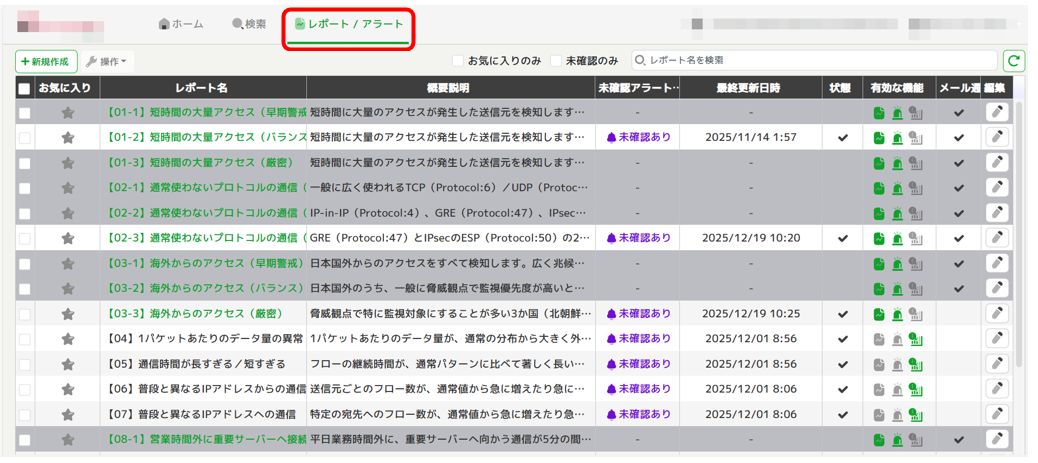Viewport: 1038px width, 463px height.
Task: Click edit pencil on 【02-1】 row
Action: pyautogui.click(x=997, y=187)
